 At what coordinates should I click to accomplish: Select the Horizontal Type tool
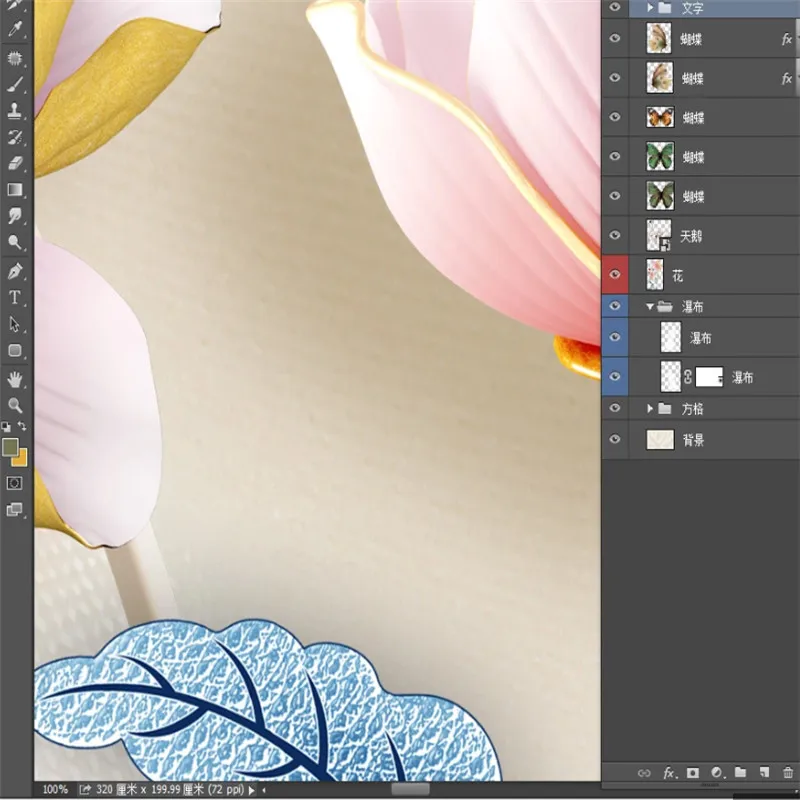tap(15, 297)
